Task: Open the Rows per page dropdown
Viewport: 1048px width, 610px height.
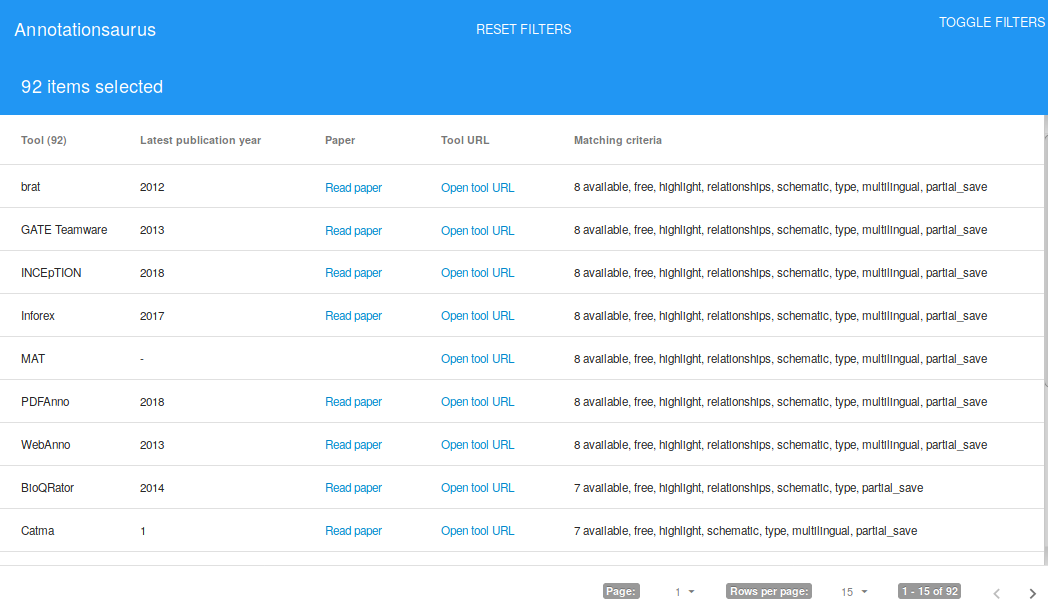Action: pyautogui.click(x=854, y=592)
